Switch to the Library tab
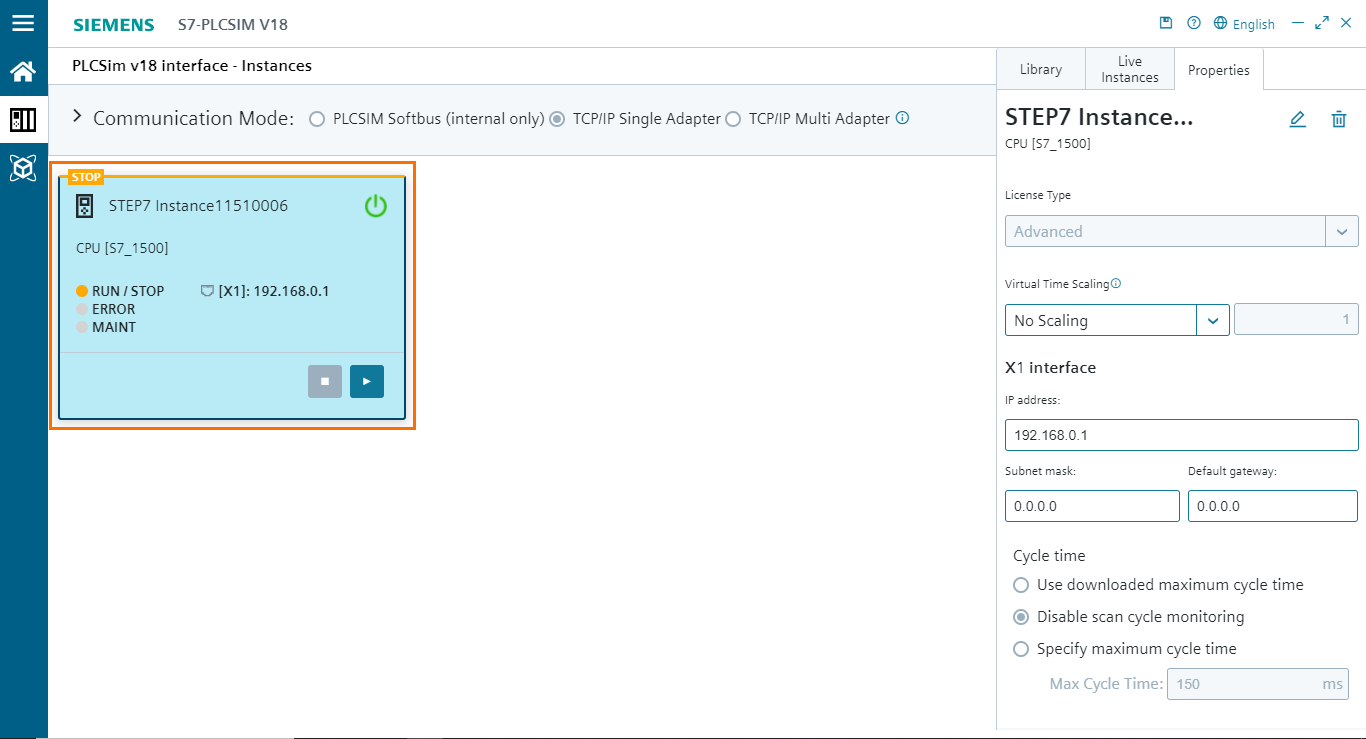1366x739 pixels. [x=1040, y=68]
